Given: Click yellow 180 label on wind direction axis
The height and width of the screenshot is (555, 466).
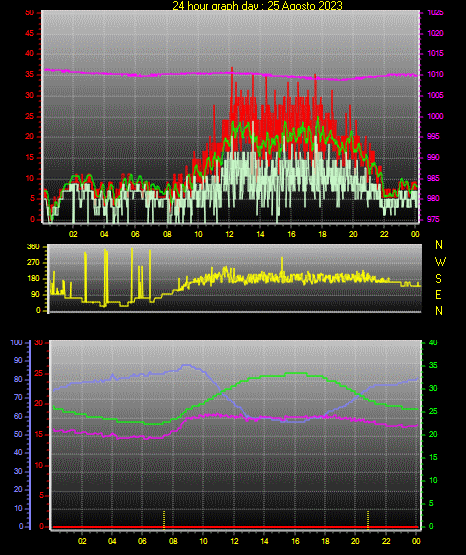Looking at the screenshot, I should [x=33, y=279].
